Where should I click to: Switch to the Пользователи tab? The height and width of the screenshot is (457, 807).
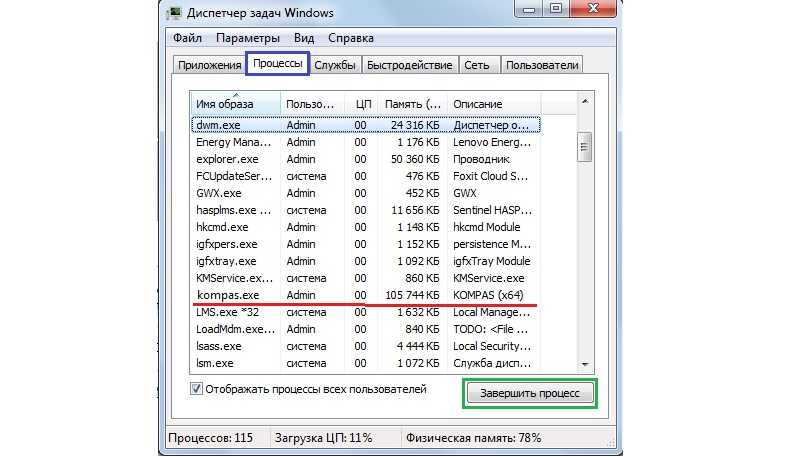tap(542, 65)
